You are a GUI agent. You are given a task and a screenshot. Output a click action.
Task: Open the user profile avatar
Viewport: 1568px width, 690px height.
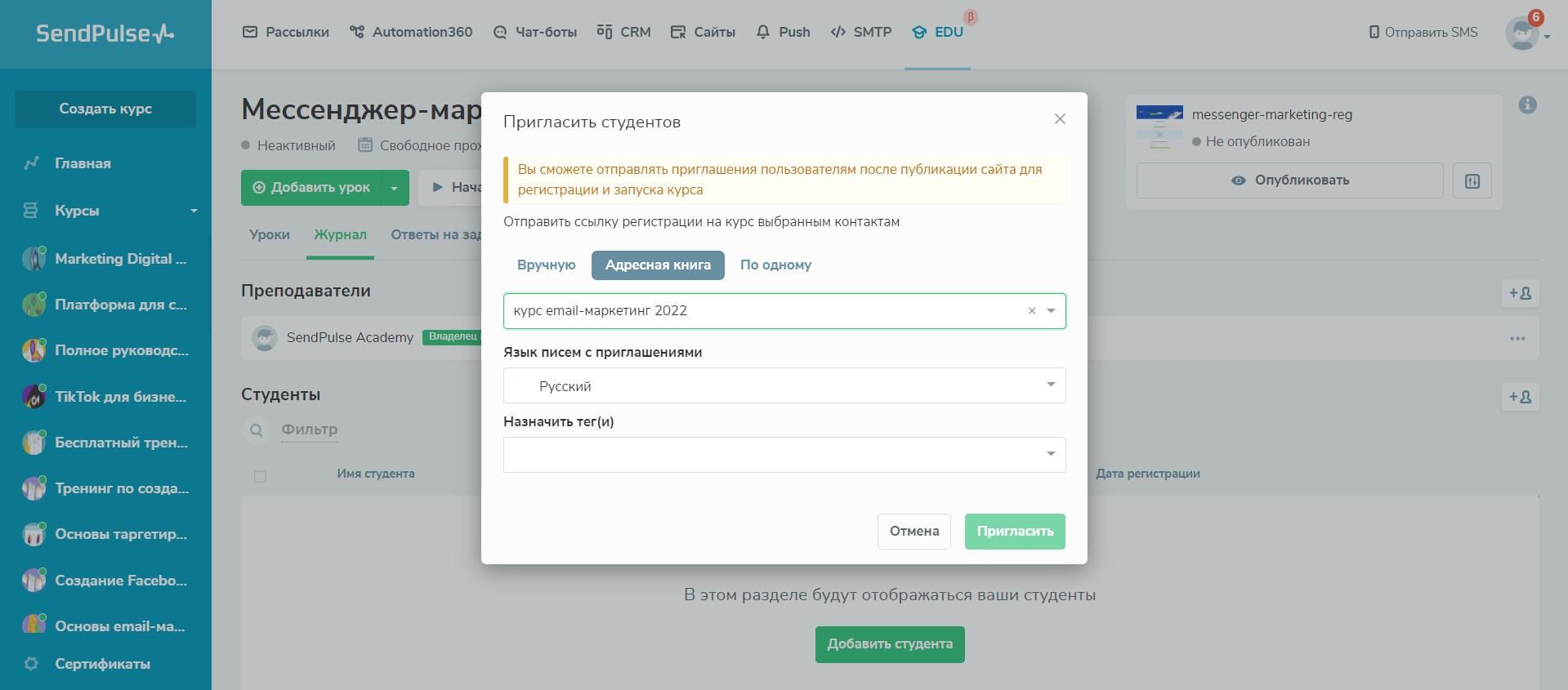click(1521, 33)
